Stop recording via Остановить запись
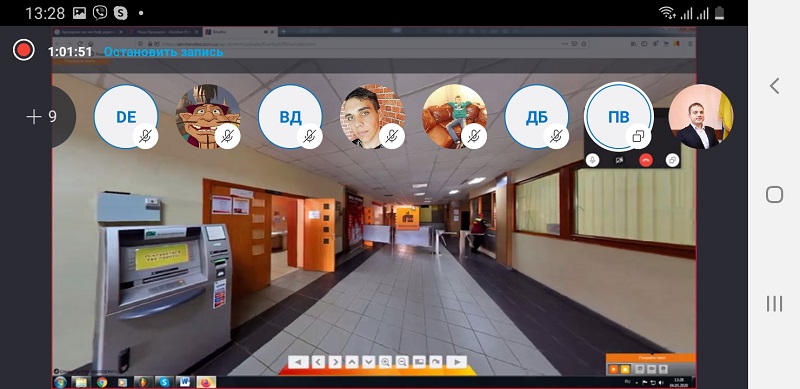Image resolution: width=800 pixels, height=389 pixels. coord(163,52)
